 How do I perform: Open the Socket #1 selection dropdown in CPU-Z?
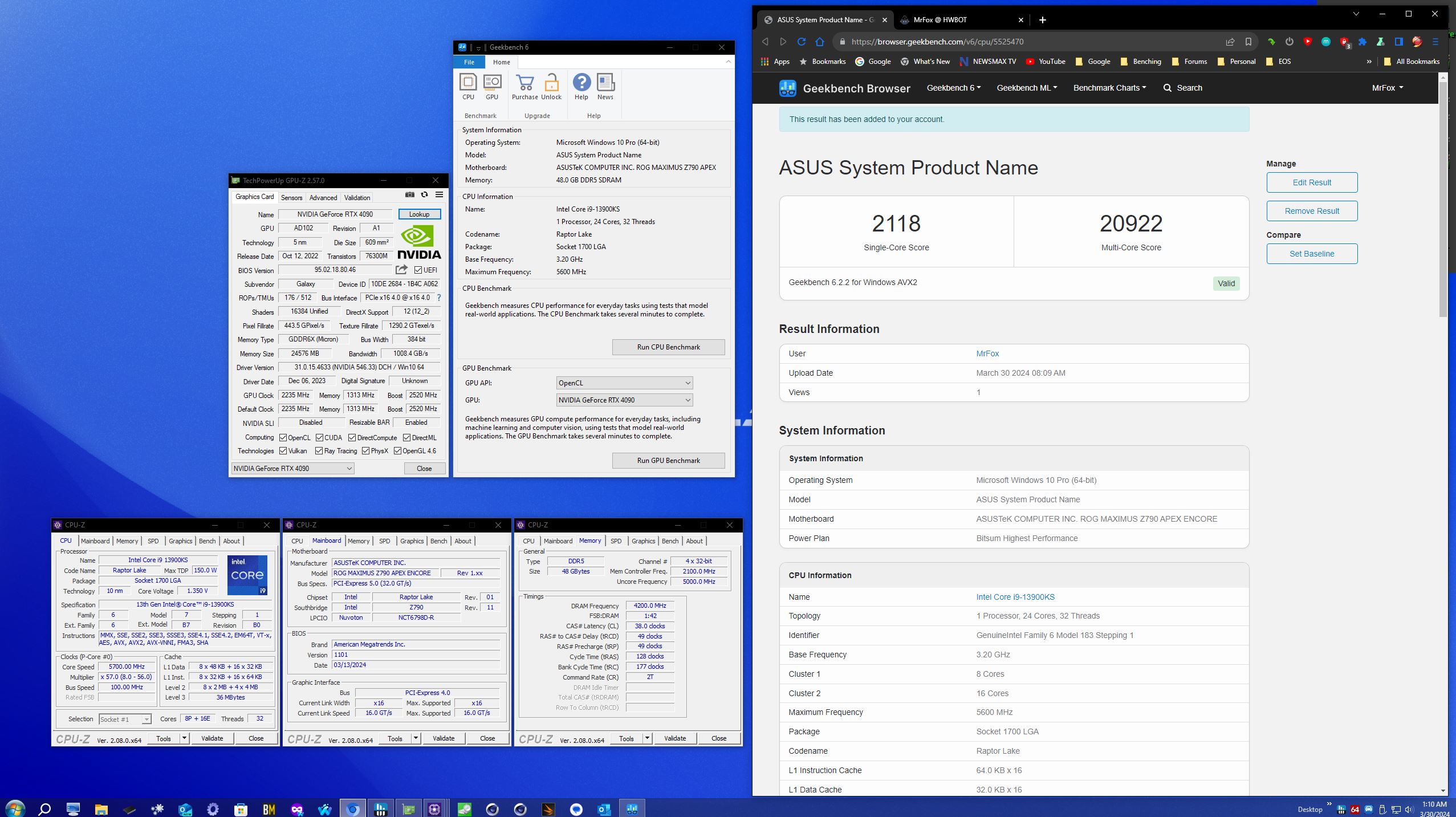tap(125, 720)
